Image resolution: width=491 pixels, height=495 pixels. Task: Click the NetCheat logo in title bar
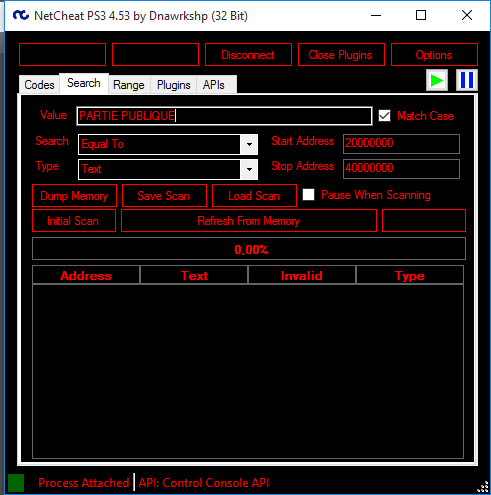(21, 15)
